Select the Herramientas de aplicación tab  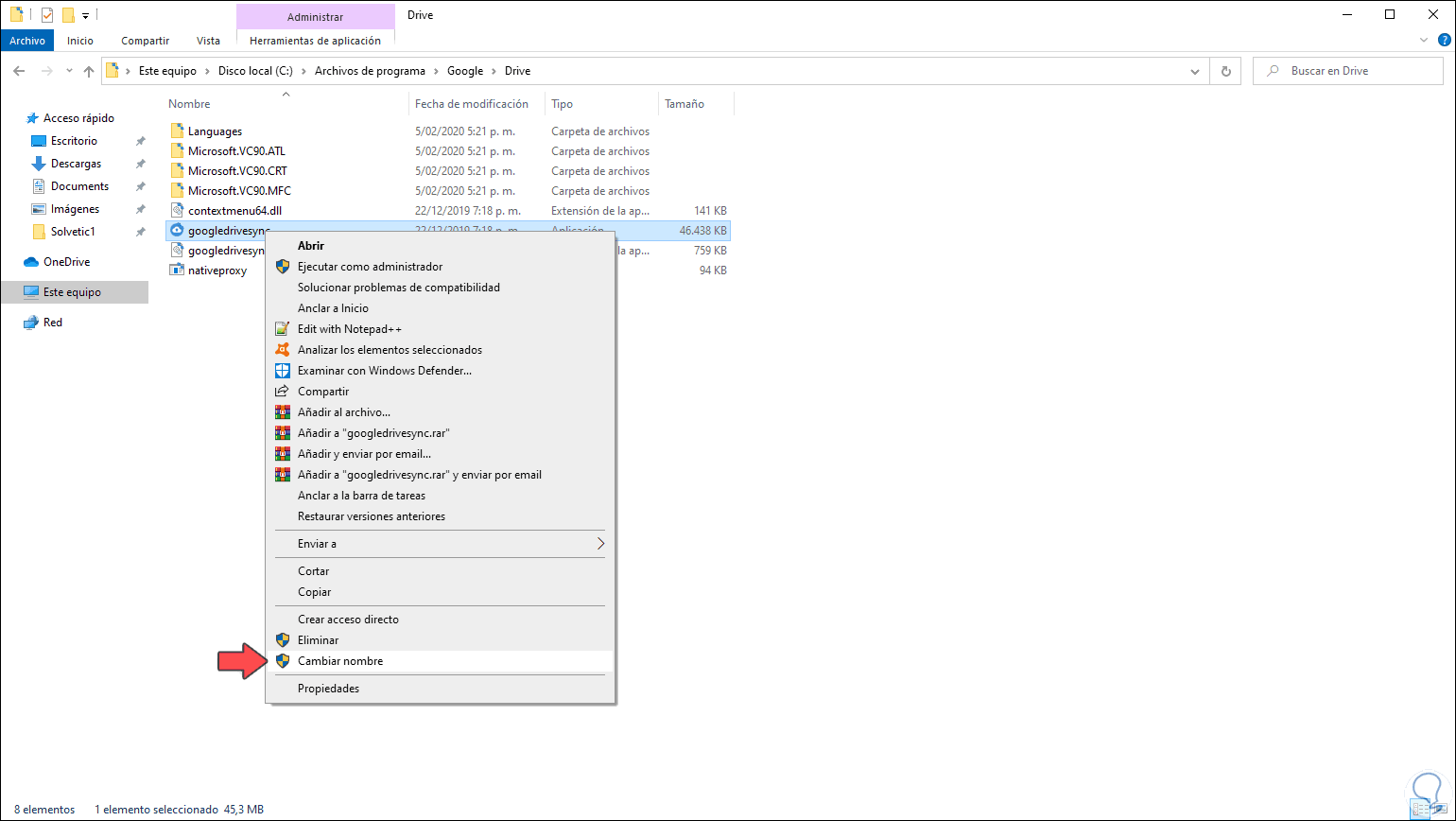[315, 41]
